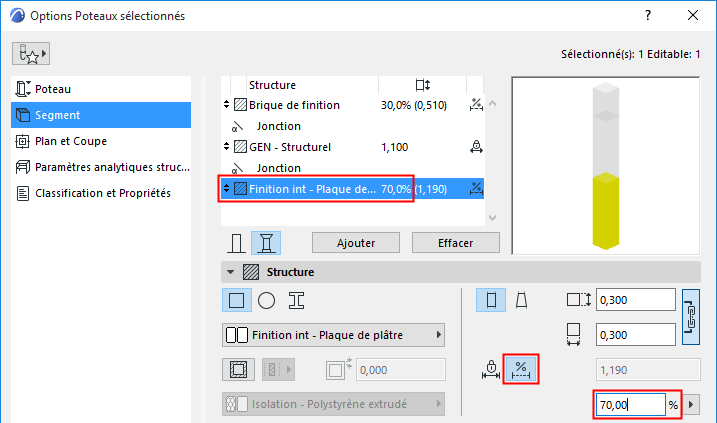Toggle the linked dimensions chain icon
717x423 pixels.
pos(690,317)
